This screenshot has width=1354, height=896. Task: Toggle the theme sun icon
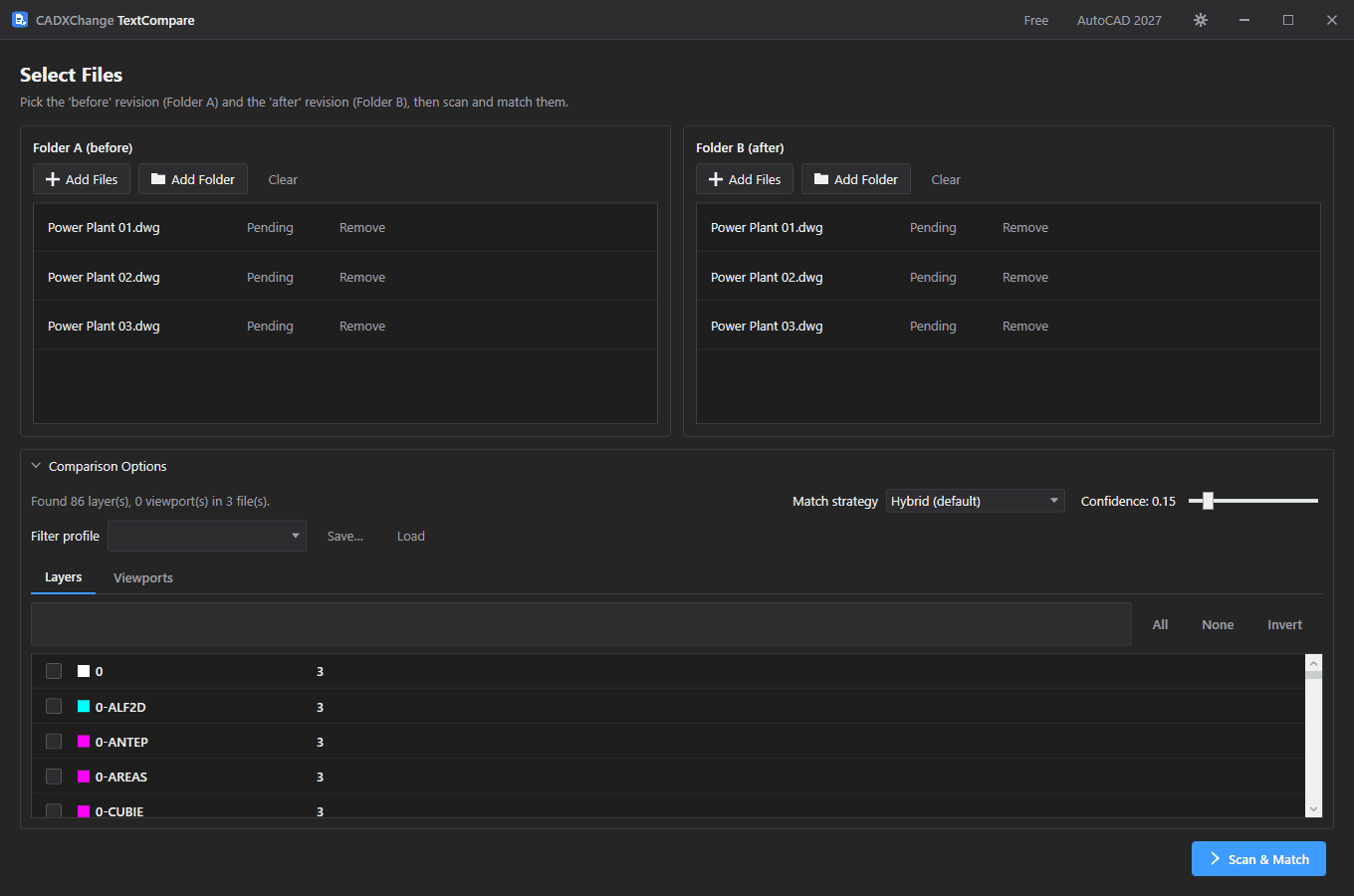[1201, 20]
